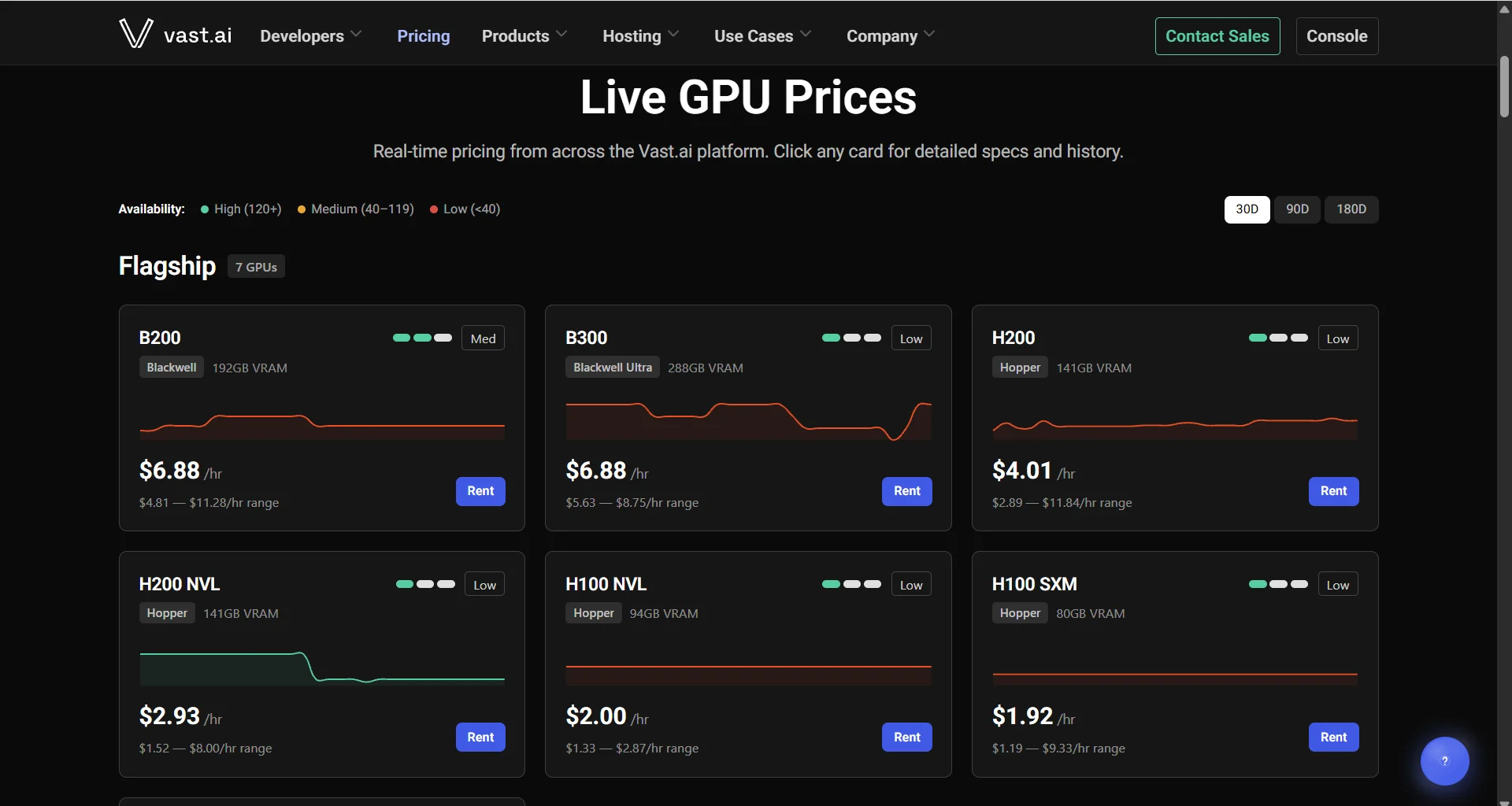Click the Flagship section heading
The height and width of the screenshot is (806, 1512).
[x=167, y=266]
